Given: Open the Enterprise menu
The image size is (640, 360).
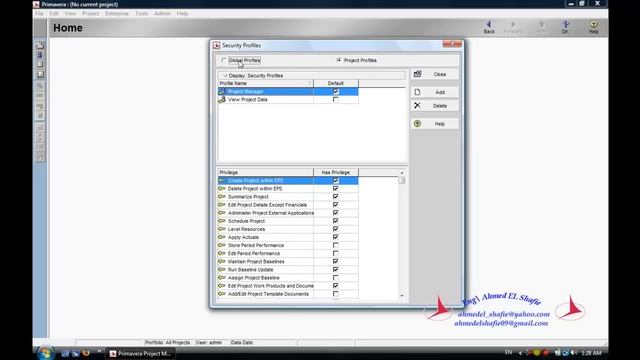Looking at the screenshot, I should click(x=117, y=13).
